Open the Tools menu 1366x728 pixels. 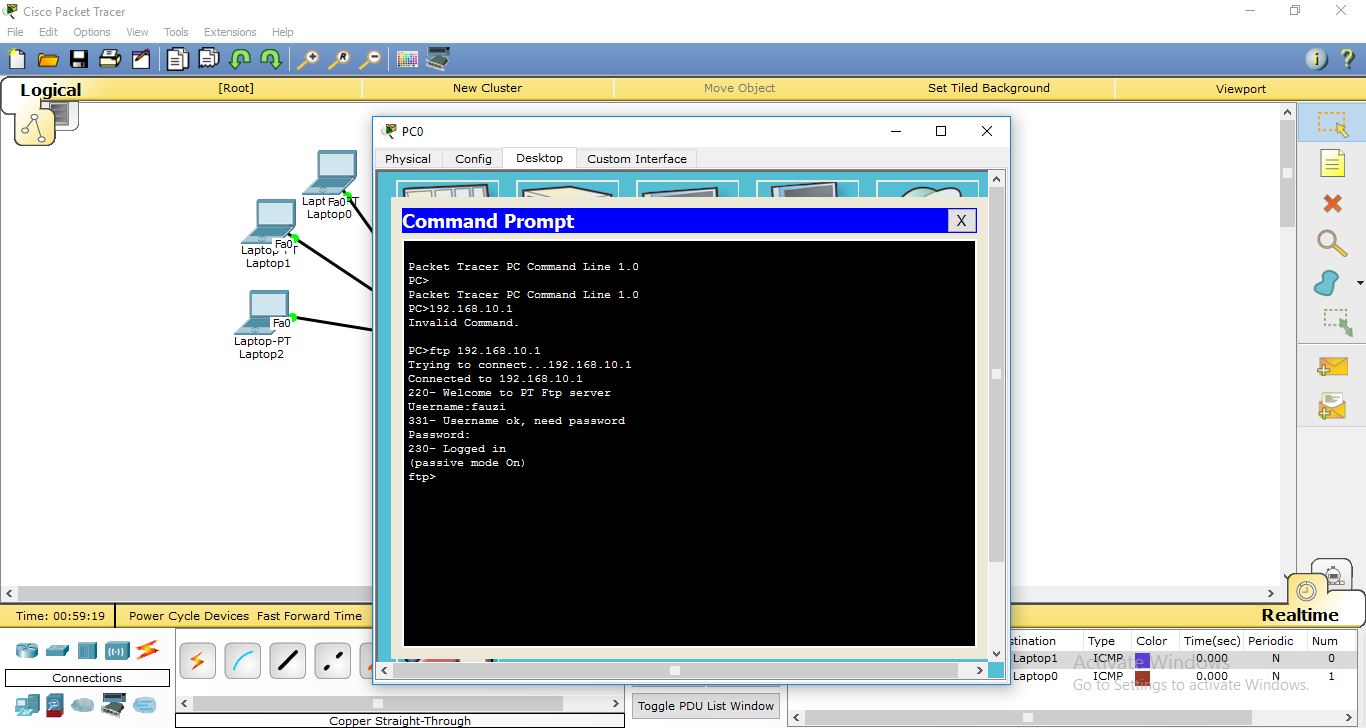pyautogui.click(x=176, y=32)
